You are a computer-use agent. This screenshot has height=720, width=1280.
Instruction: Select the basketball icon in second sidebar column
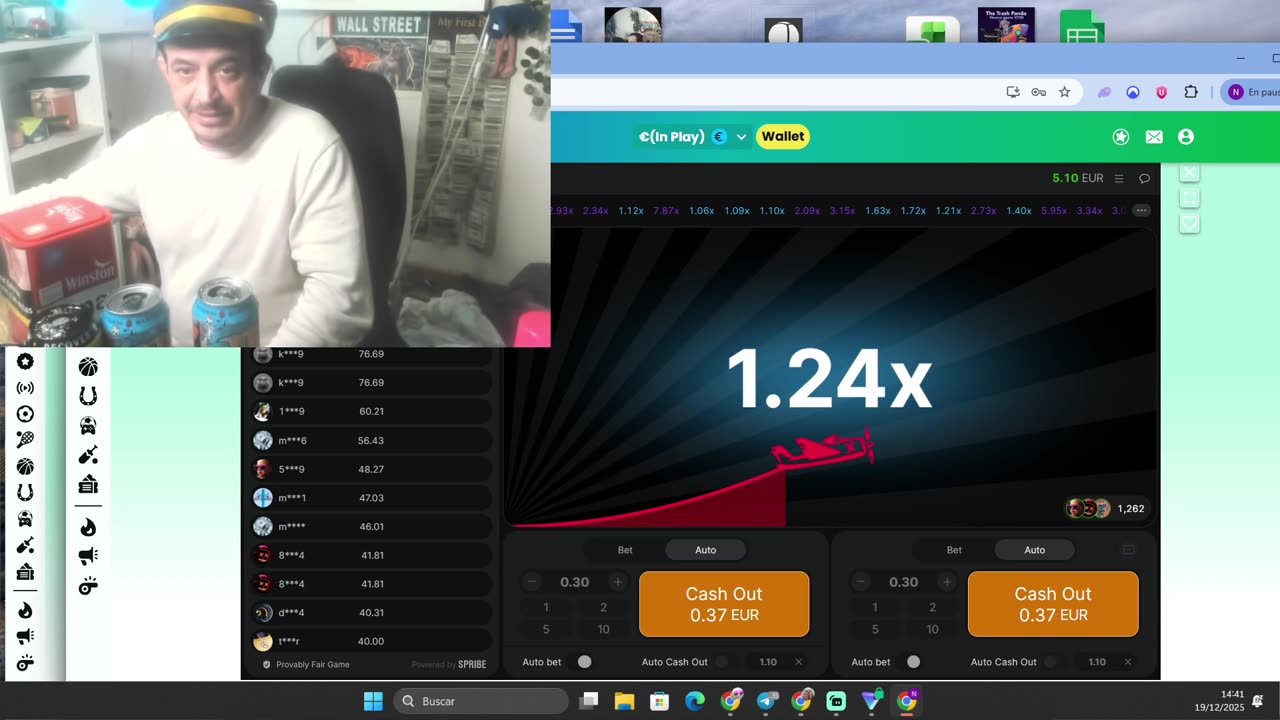click(88, 367)
